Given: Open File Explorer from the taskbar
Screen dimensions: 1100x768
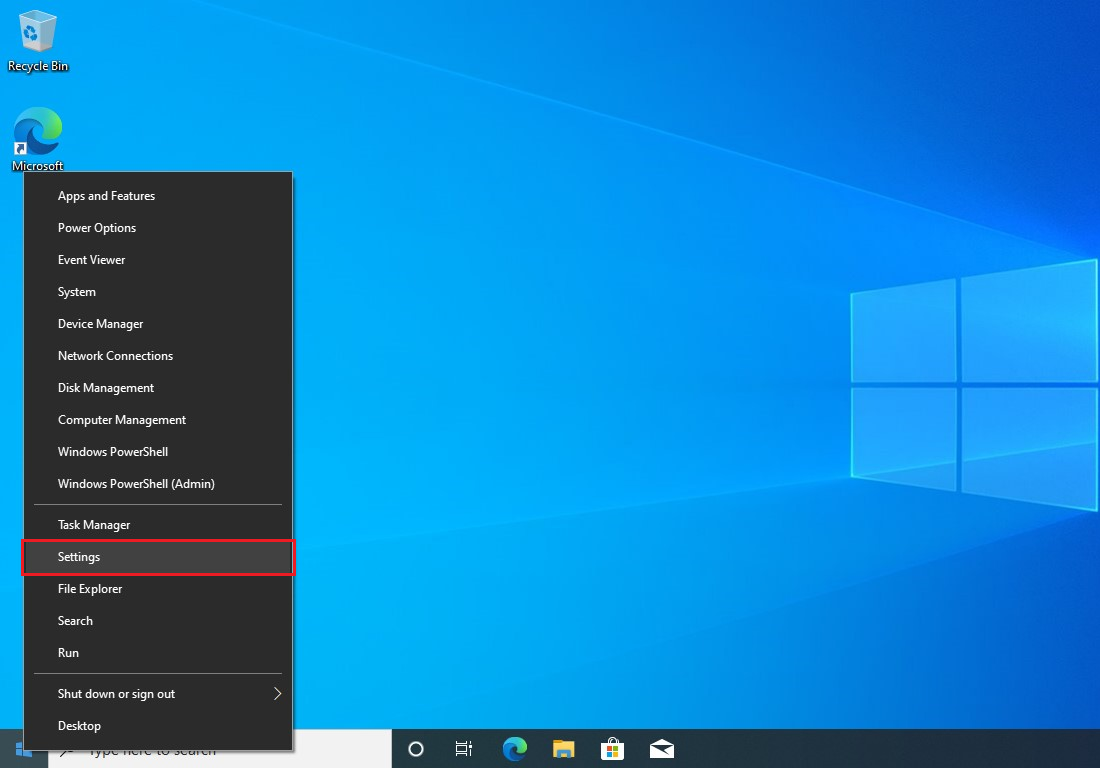Looking at the screenshot, I should pyautogui.click(x=563, y=749).
